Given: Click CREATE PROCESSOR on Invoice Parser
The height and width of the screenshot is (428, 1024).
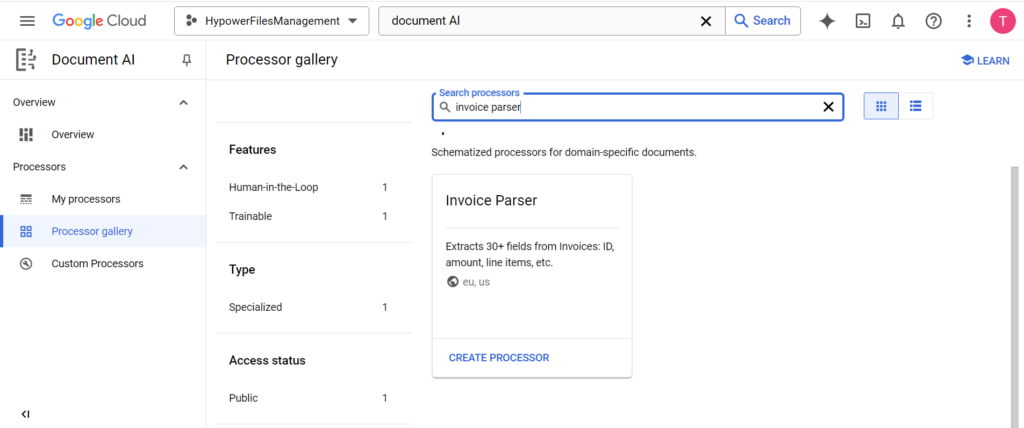Looking at the screenshot, I should coord(498,358).
